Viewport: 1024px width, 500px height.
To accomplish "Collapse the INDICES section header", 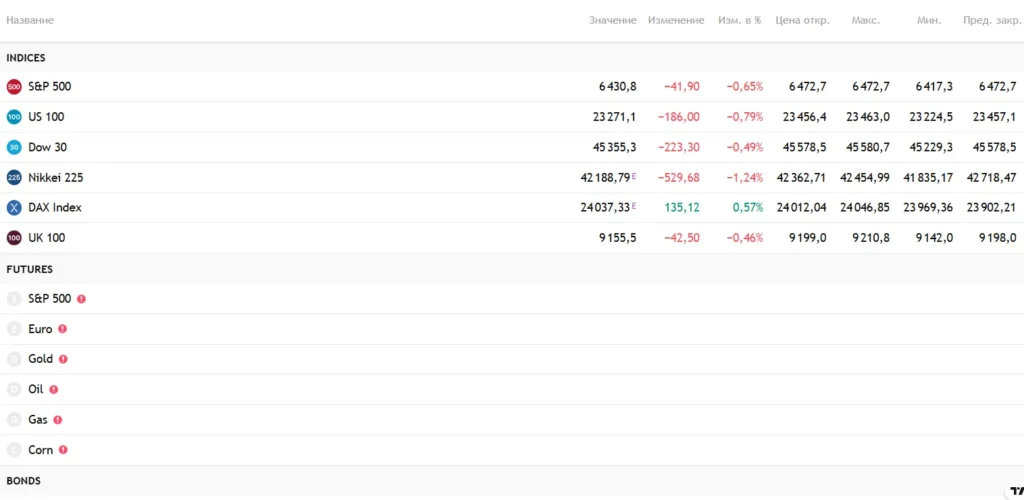I will (26, 58).
